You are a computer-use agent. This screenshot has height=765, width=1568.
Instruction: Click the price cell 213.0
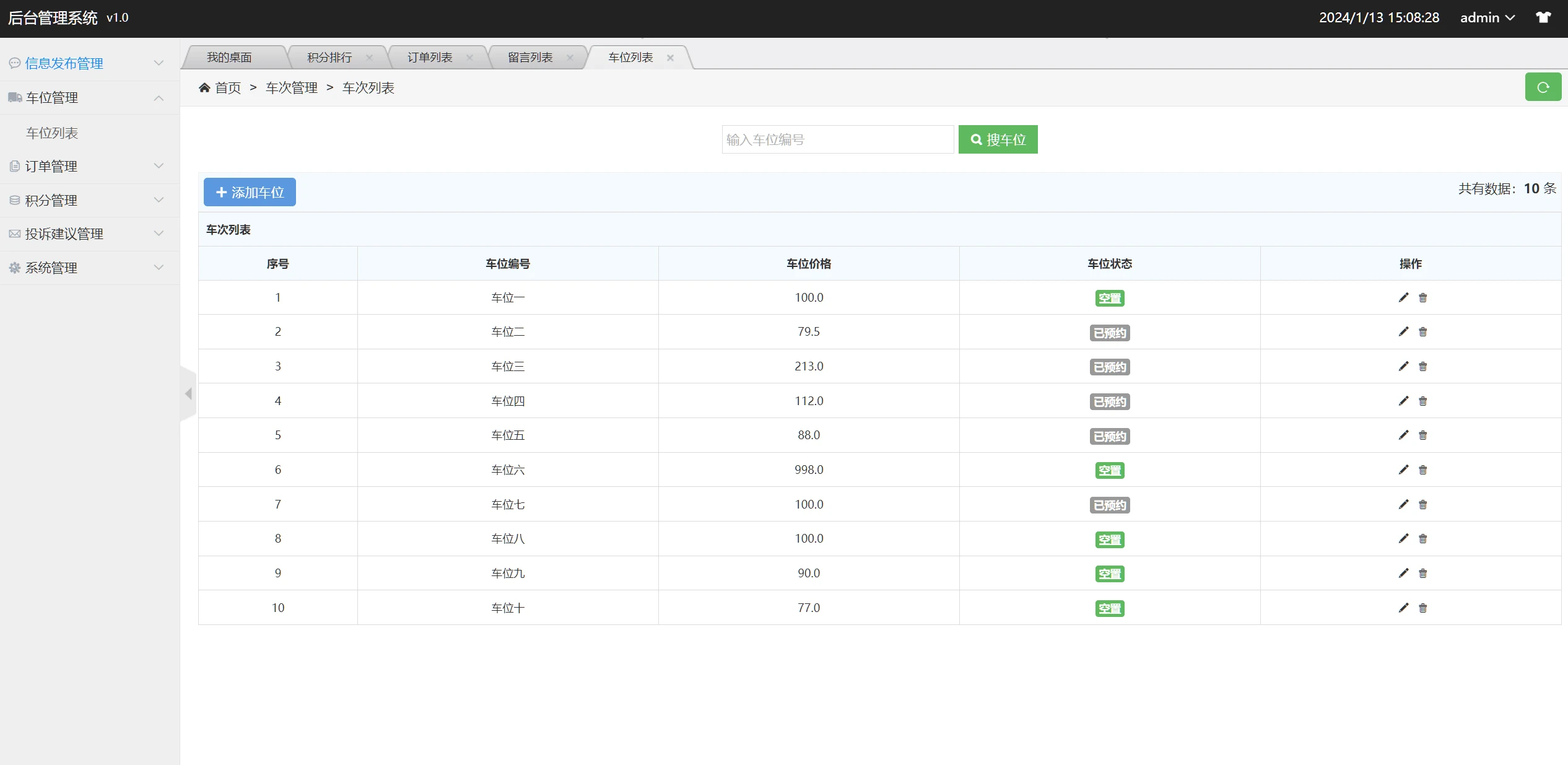(x=809, y=367)
